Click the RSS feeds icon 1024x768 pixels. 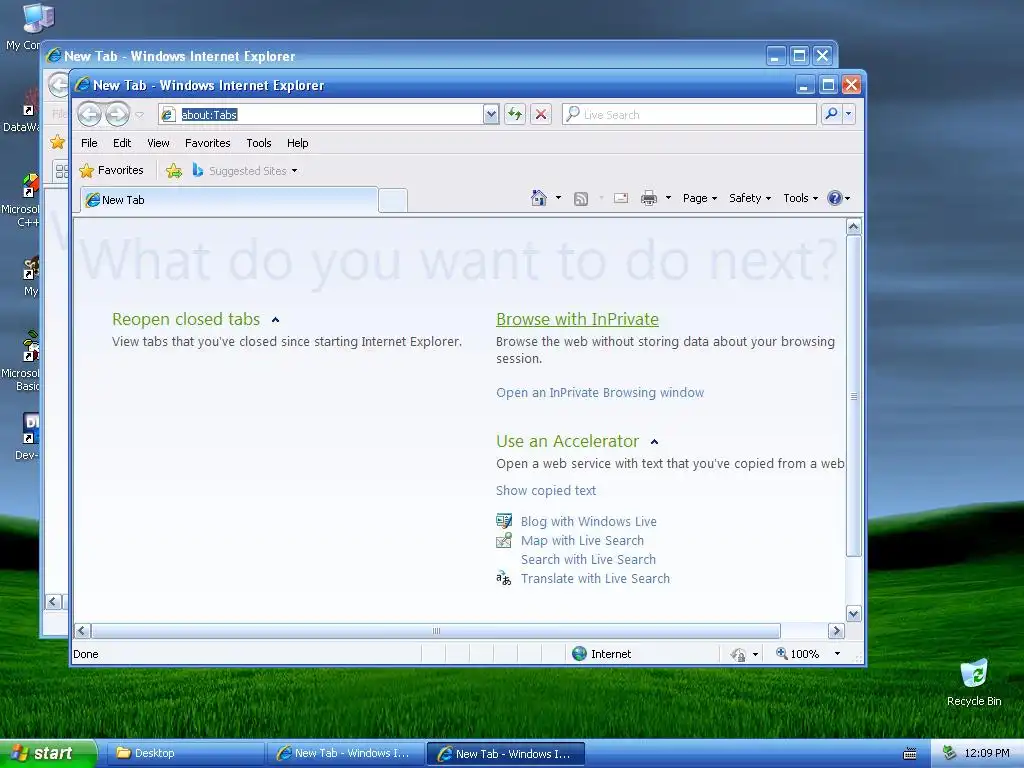(581, 199)
